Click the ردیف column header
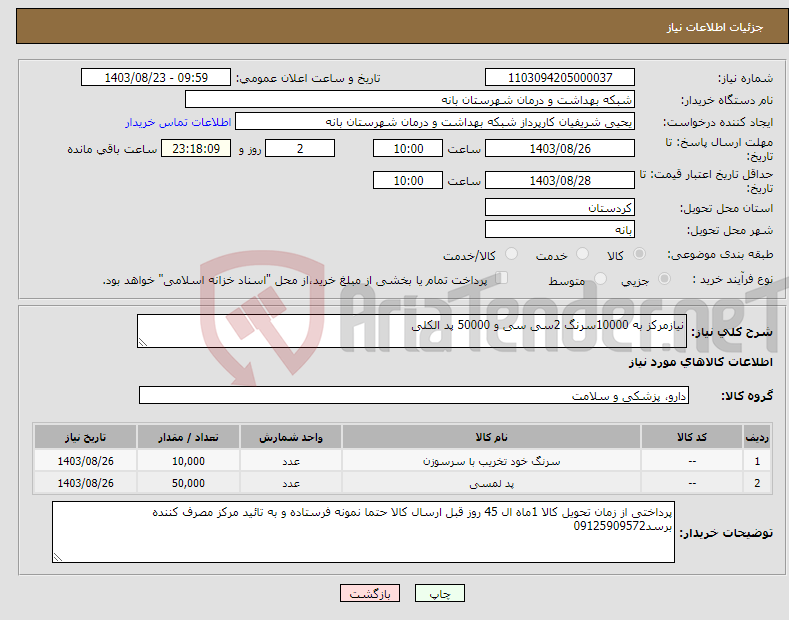The image size is (789, 620). [757, 437]
